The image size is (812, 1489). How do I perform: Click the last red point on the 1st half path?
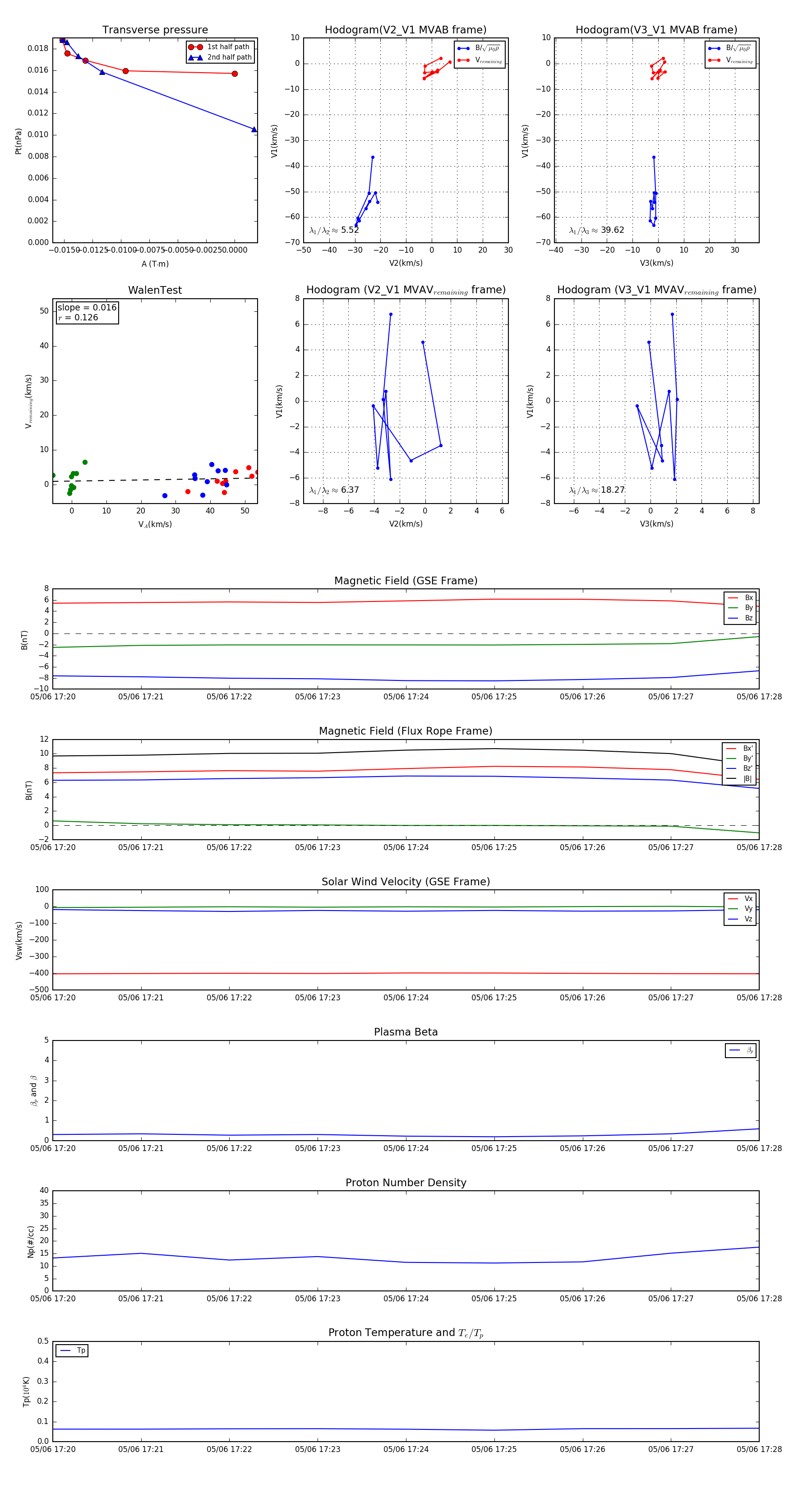[235, 74]
